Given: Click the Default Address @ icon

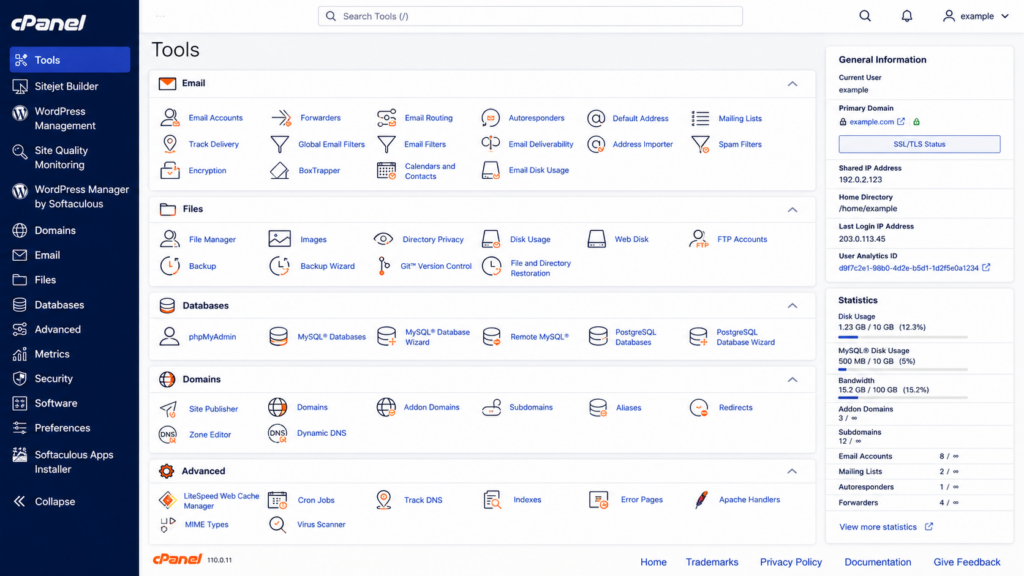Looking at the screenshot, I should (x=596, y=118).
